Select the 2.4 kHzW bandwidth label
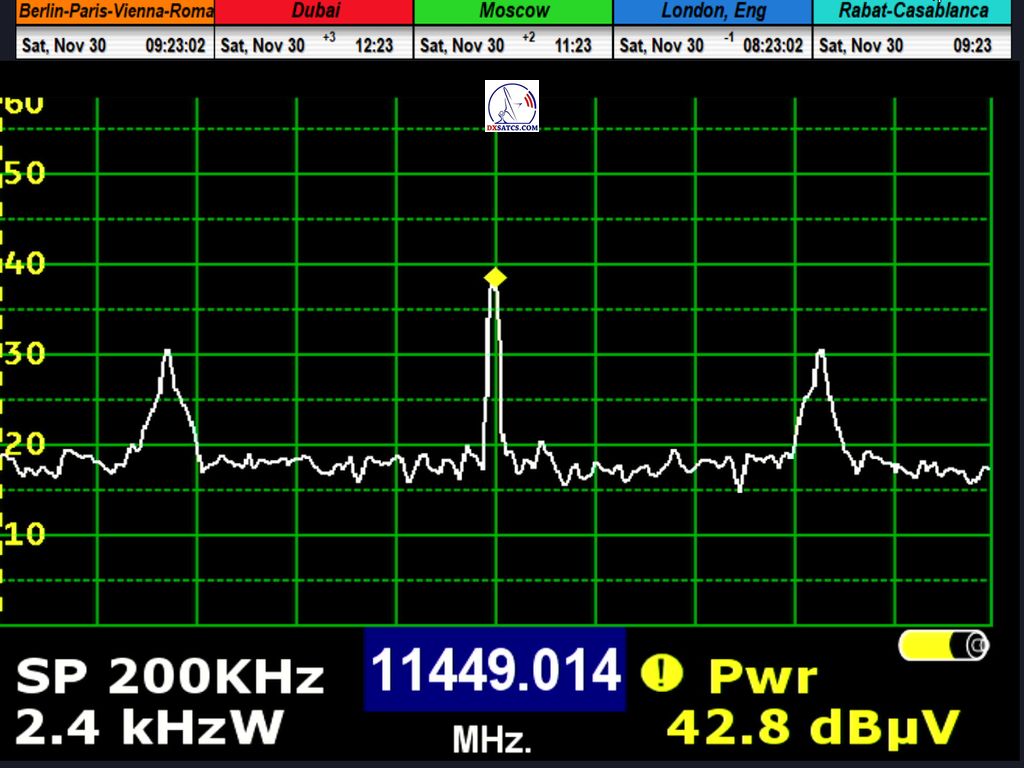Viewport: 1024px width, 768px height. tap(148, 727)
